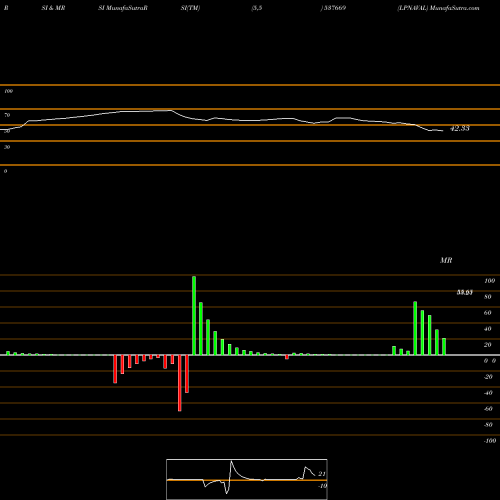500x500 pixels.
Task: Click the mini chart value -10
Action: click(x=322, y=486)
